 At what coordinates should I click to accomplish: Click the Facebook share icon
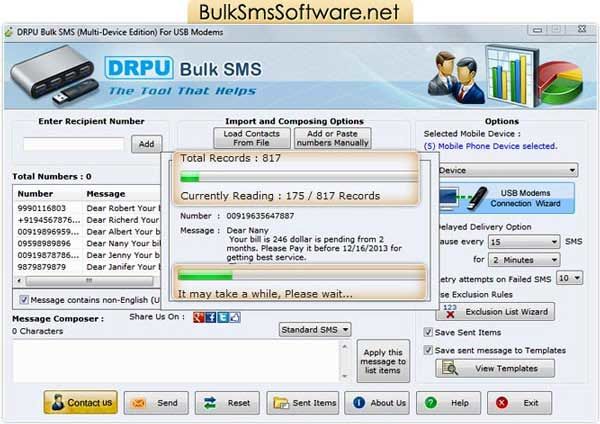[x=211, y=318]
